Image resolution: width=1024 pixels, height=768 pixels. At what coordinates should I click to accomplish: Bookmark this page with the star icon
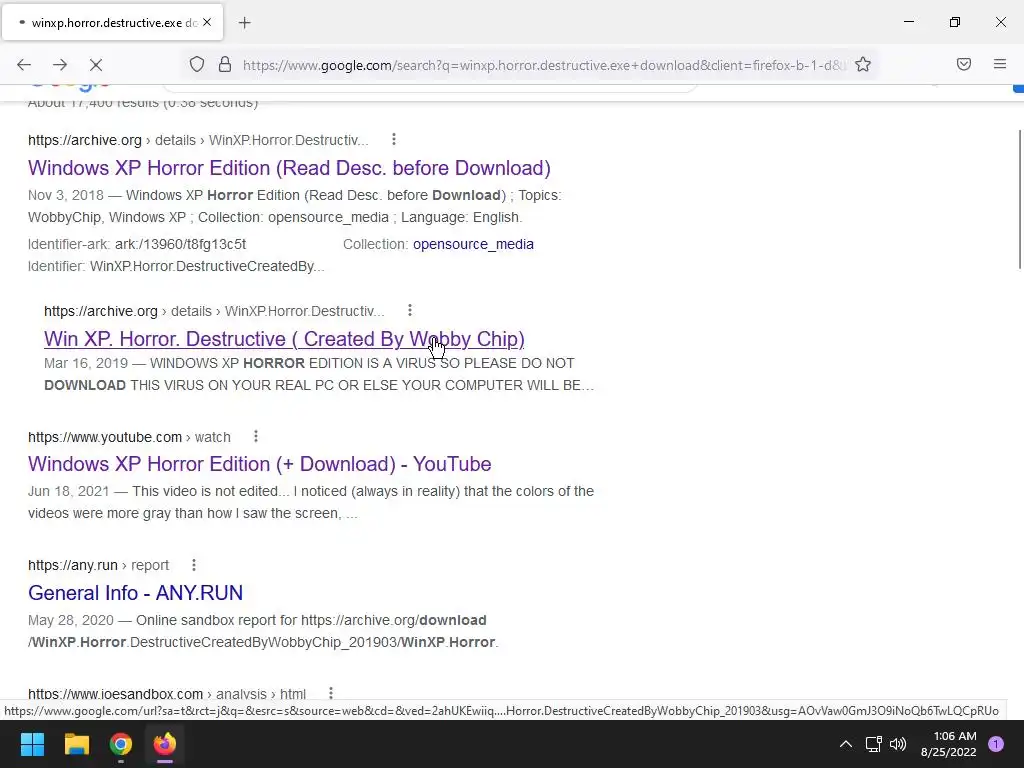863,64
